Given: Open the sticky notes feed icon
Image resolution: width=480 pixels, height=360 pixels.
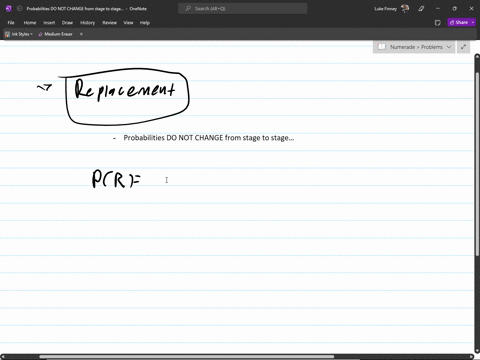Looking at the screenshot, I should pyautogui.click(x=438, y=23).
